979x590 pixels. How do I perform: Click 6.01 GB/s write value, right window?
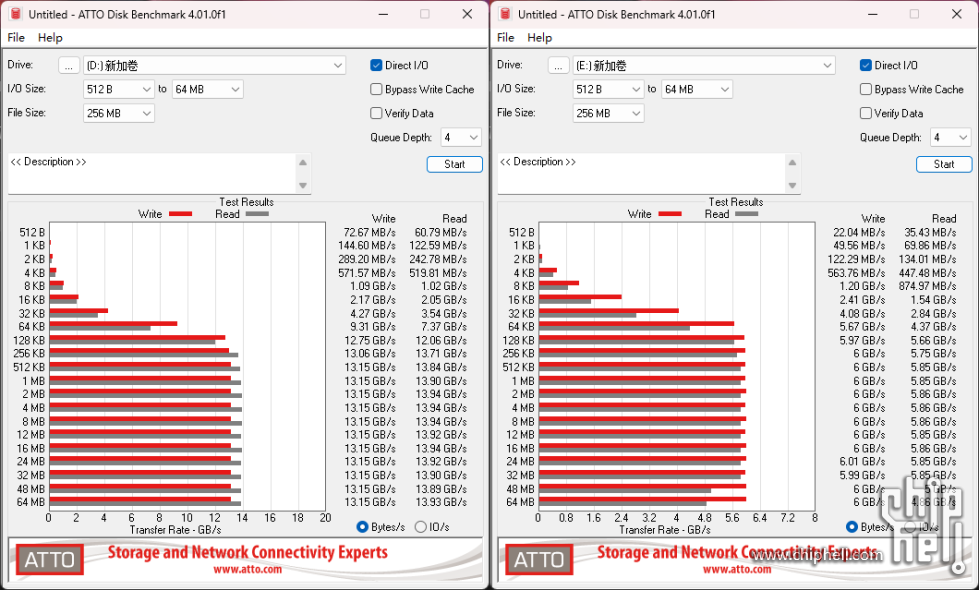(x=862, y=461)
